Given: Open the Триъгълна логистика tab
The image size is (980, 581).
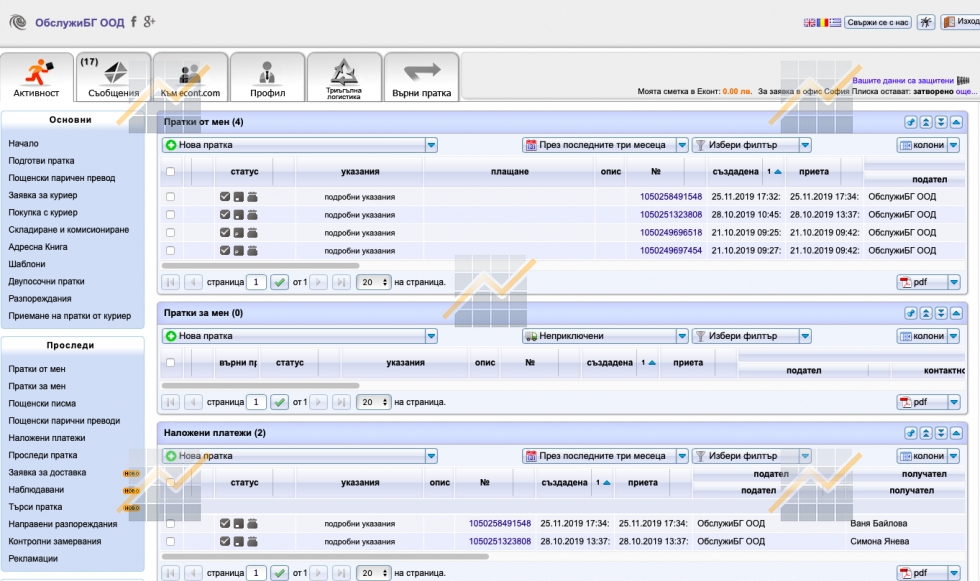Looking at the screenshot, I should [344, 77].
